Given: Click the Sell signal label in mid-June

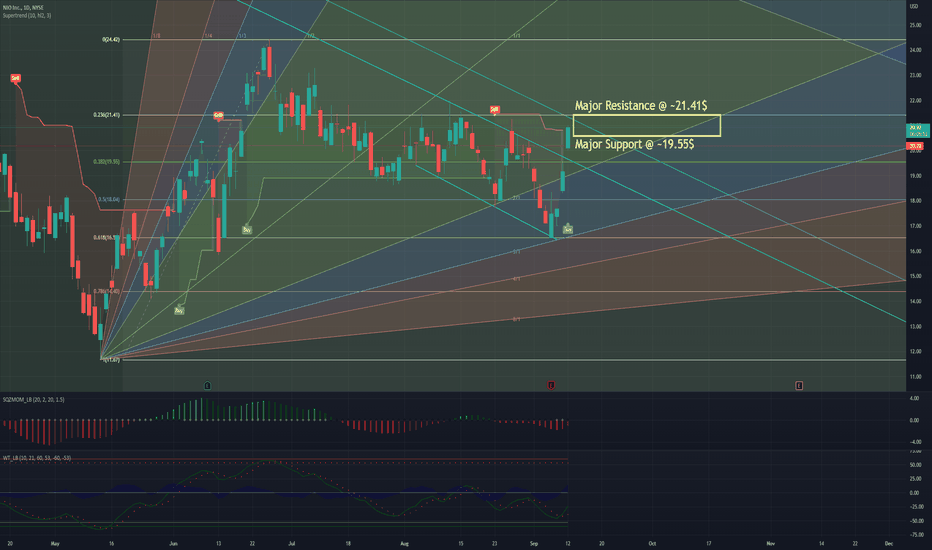Looking at the screenshot, I should (x=218, y=115).
